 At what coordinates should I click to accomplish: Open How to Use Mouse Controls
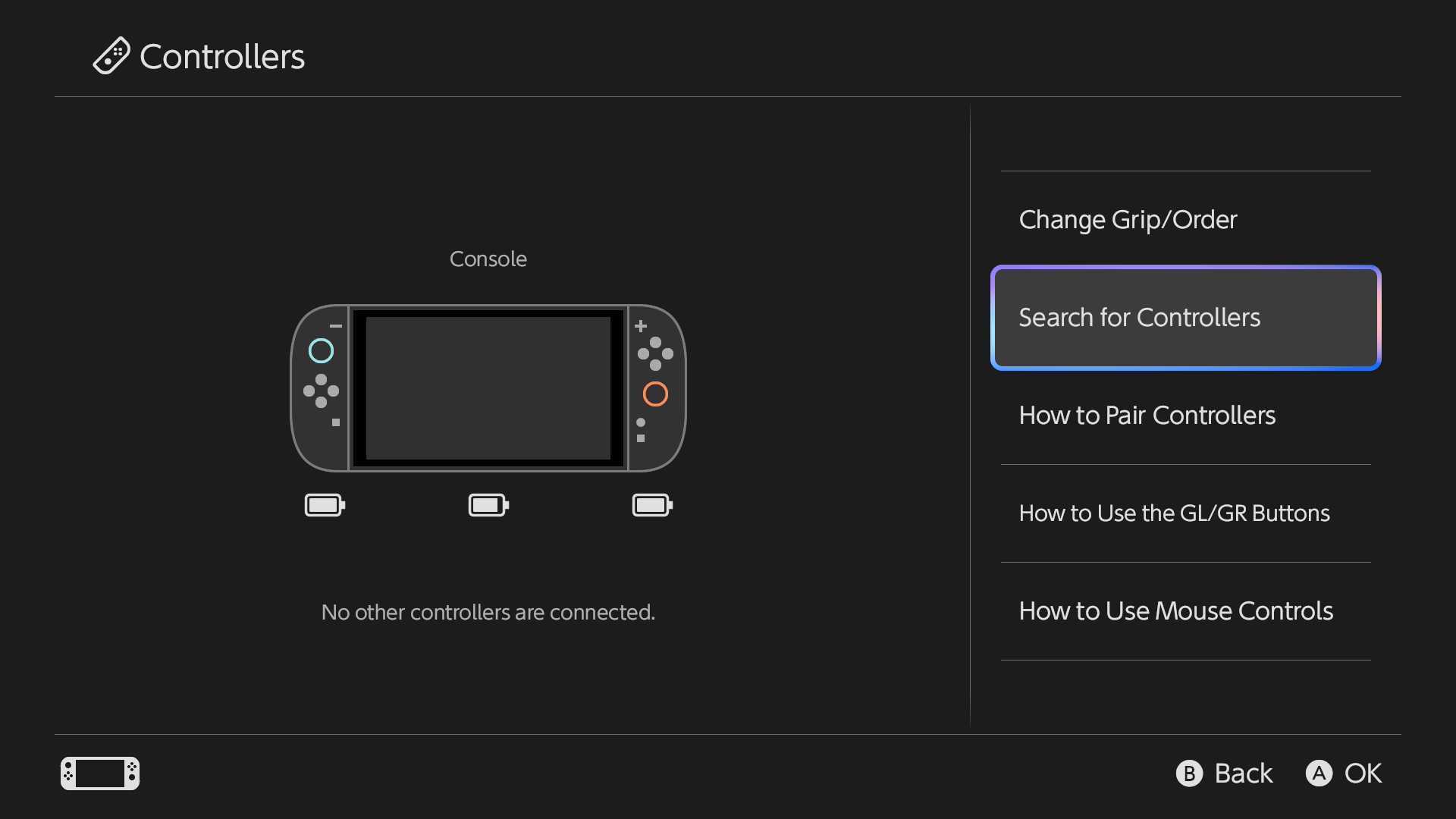[1185, 611]
